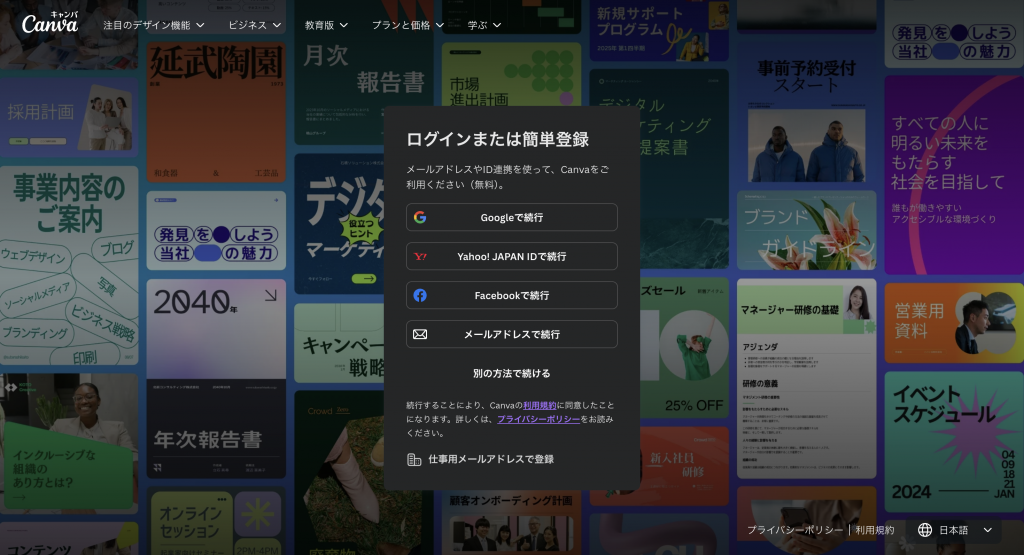The image size is (1024, 555).
Task: Continue with the メールアドレスで続行 button
Action: pyautogui.click(x=511, y=334)
